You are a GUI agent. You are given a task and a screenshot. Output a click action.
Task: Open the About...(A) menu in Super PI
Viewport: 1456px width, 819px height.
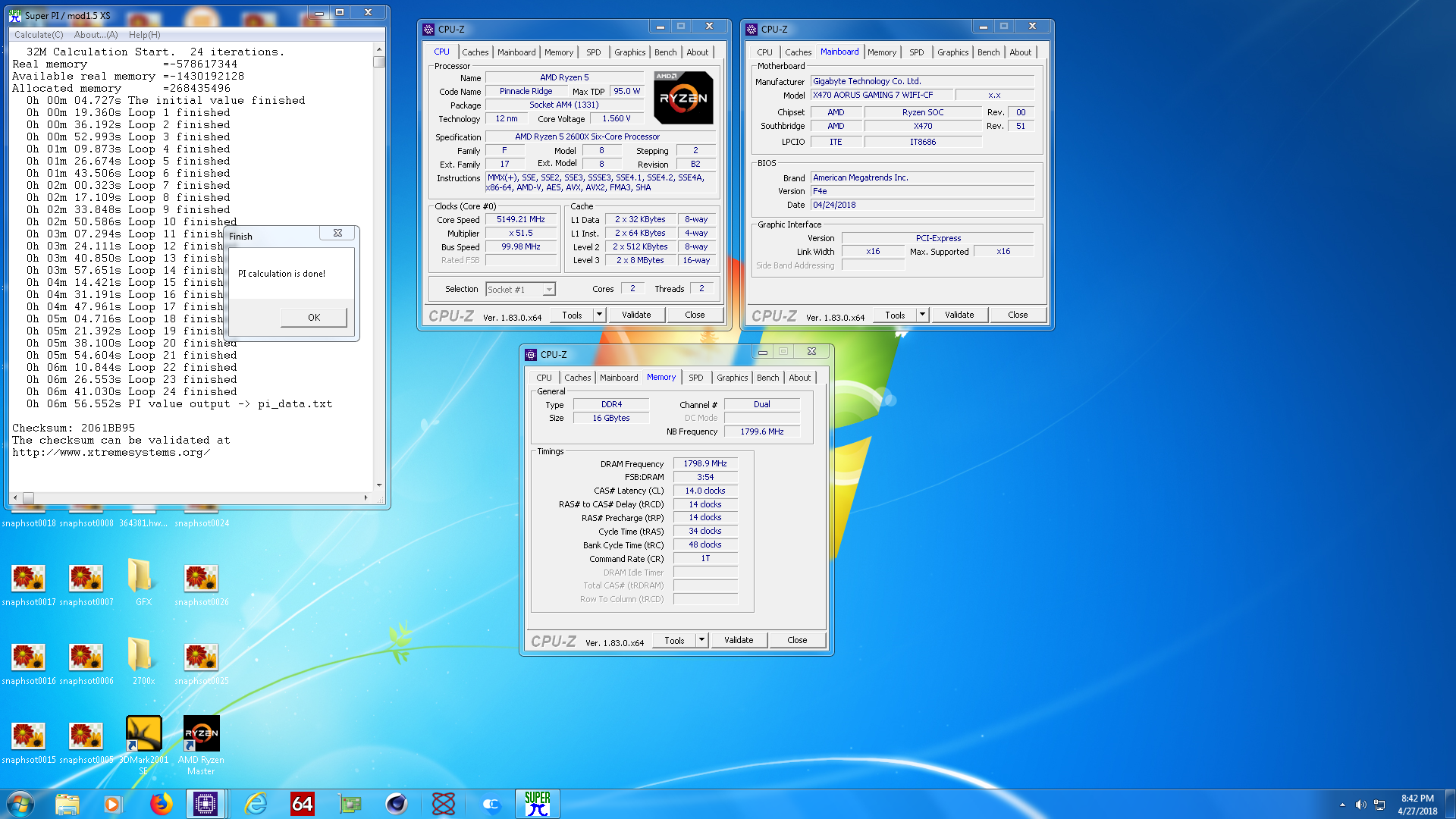coord(96,35)
